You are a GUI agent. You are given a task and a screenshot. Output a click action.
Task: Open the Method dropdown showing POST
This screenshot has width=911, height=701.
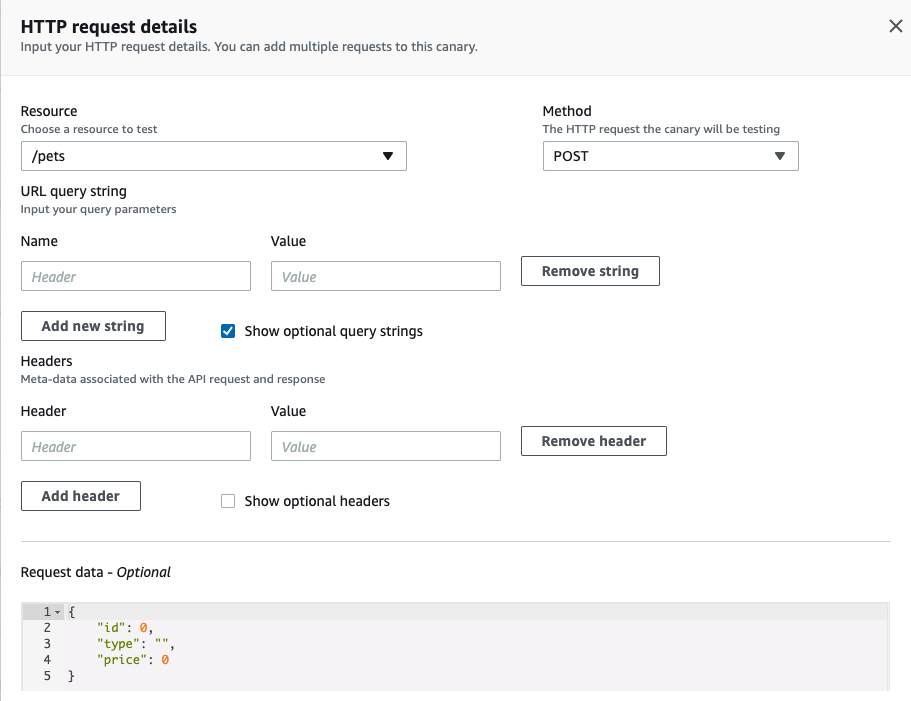point(670,156)
